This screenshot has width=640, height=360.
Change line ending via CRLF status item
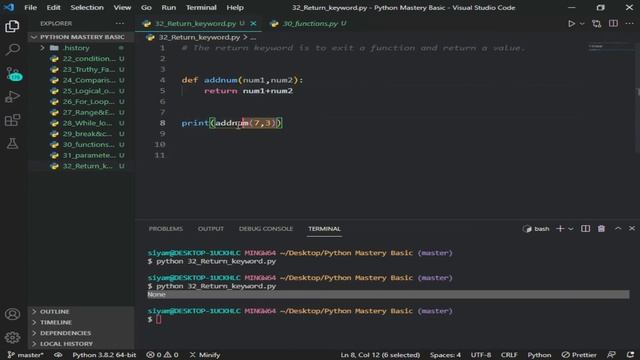coord(509,355)
